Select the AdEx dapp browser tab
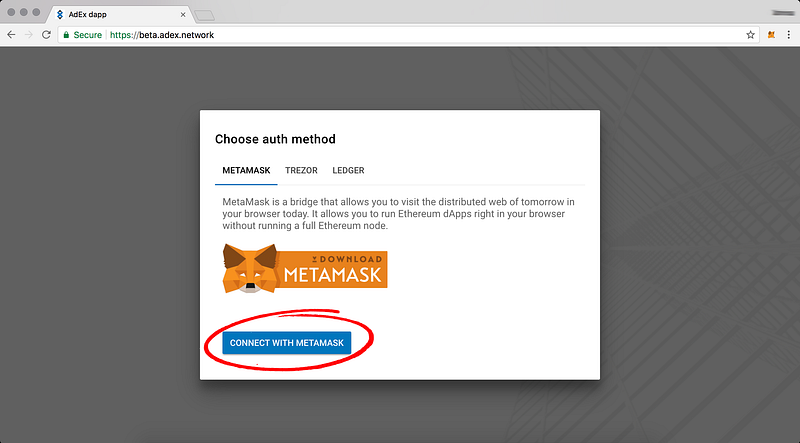 pyautogui.click(x=120, y=14)
